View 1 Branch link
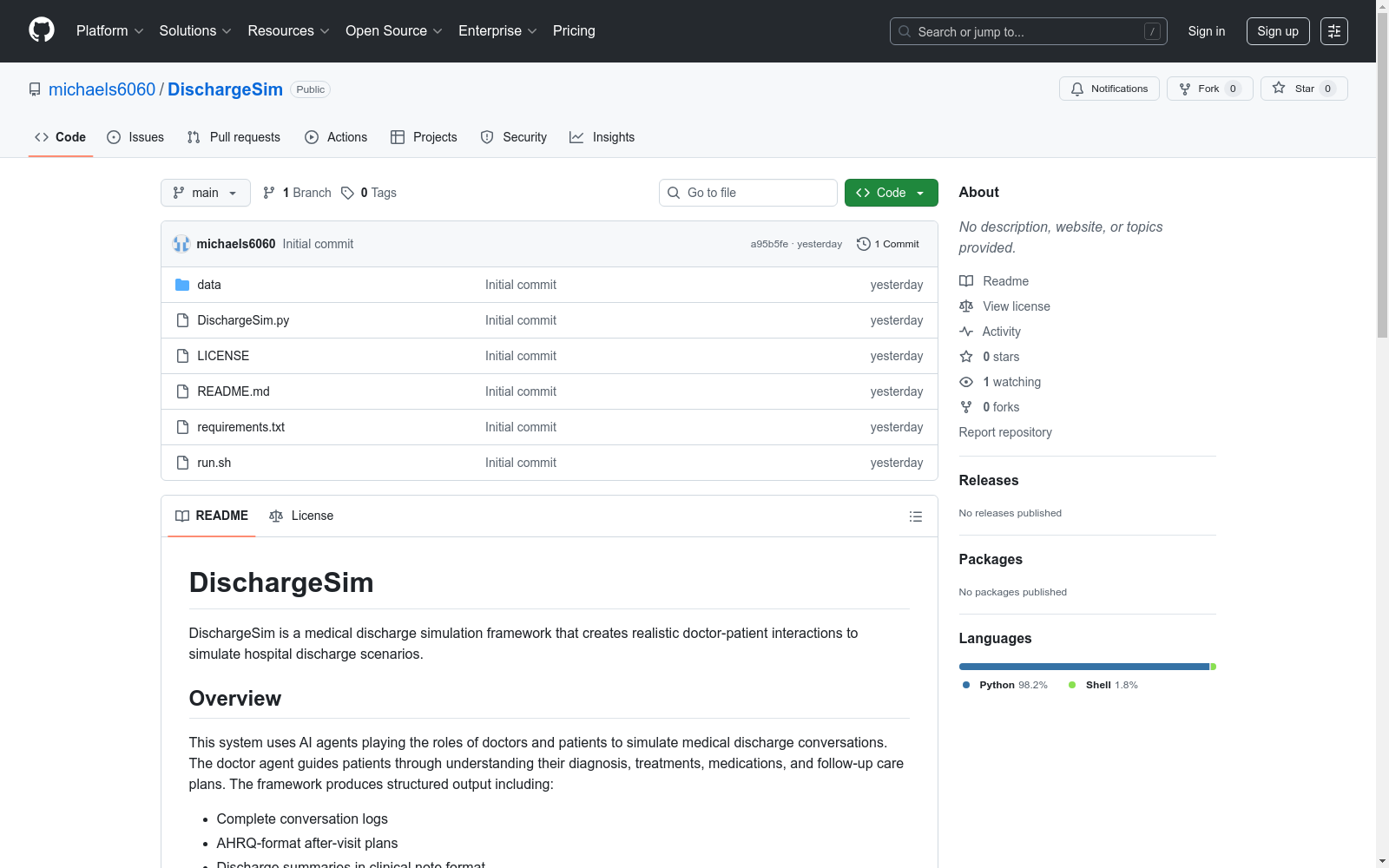This screenshot has height=868, width=1389. tap(297, 193)
